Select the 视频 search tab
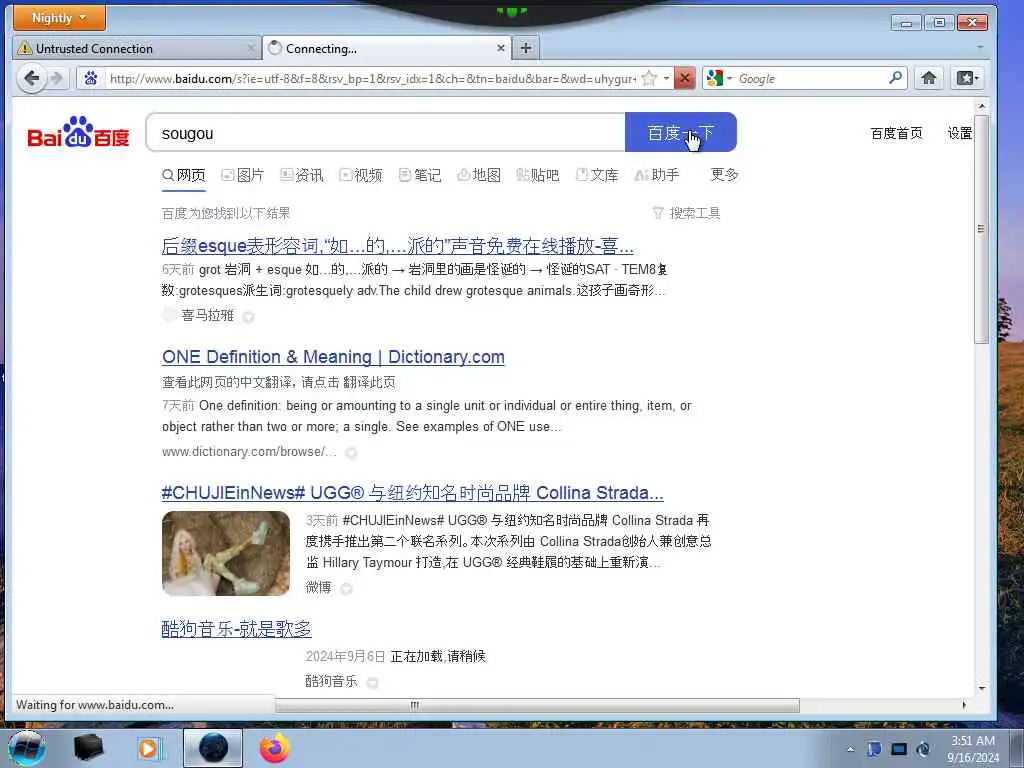The width and height of the screenshot is (1024, 768). (x=360, y=175)
